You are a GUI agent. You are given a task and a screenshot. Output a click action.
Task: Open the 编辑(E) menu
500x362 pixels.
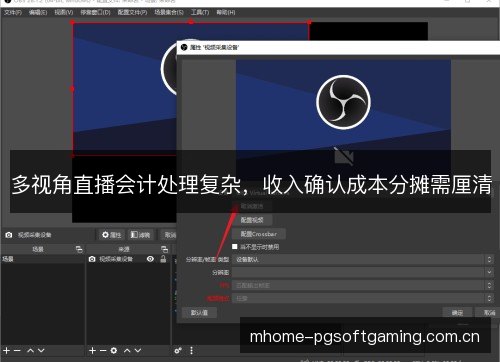[38, 13]
